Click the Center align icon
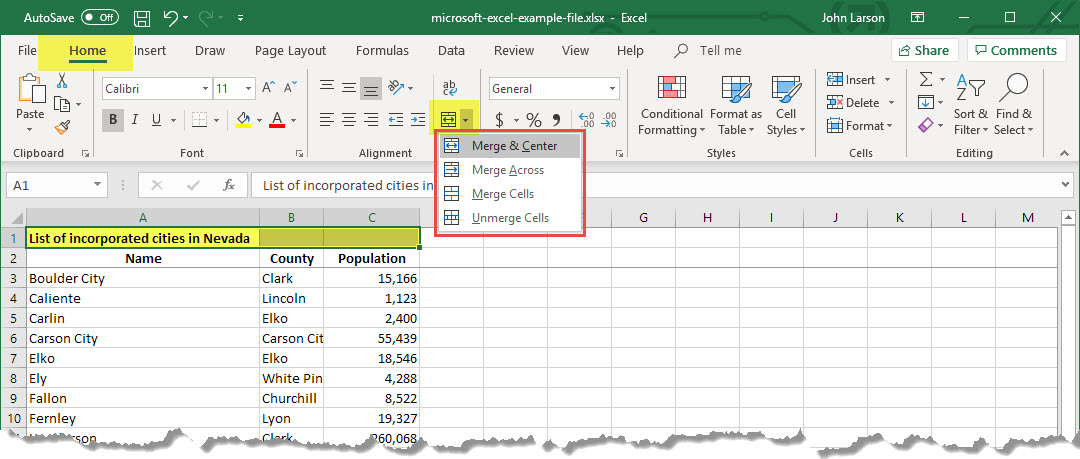This screenshot has width=1080, height=459. coord(348,120)
